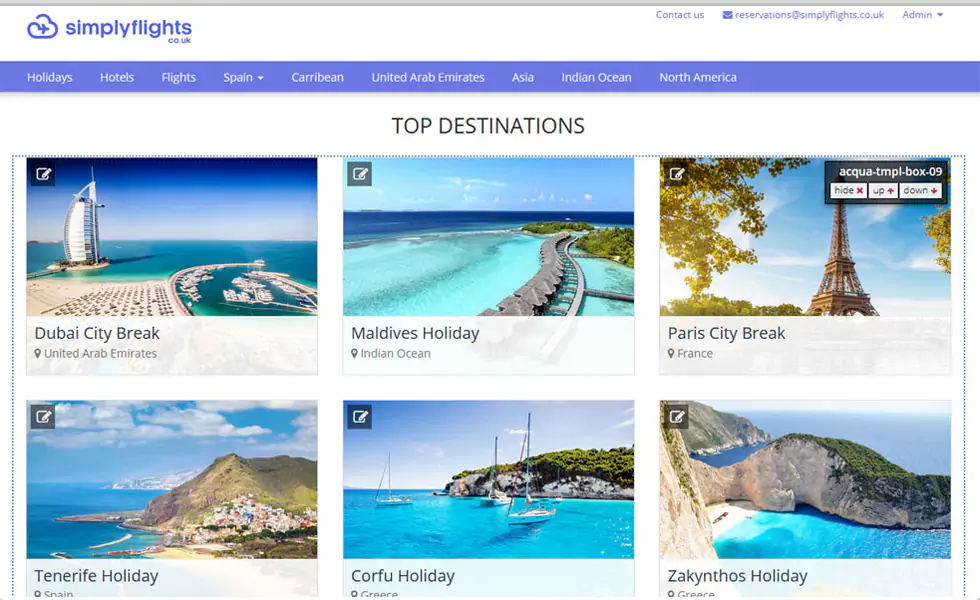Click edit icon on Dubai City Break card
This screenshot has width=980, height=600.
tap(43, 174)
